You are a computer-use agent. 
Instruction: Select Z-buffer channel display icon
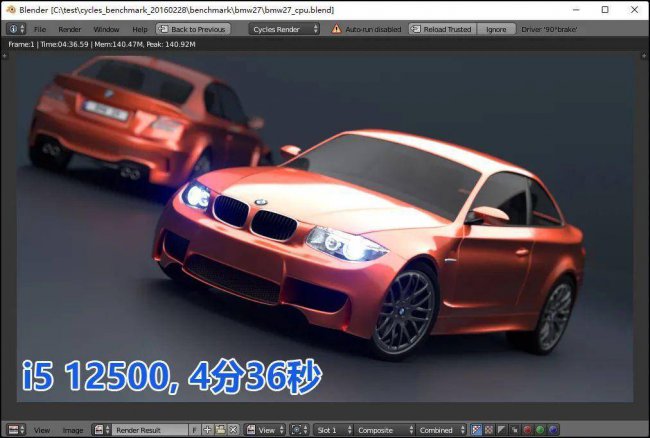click(x=514, y=430)
